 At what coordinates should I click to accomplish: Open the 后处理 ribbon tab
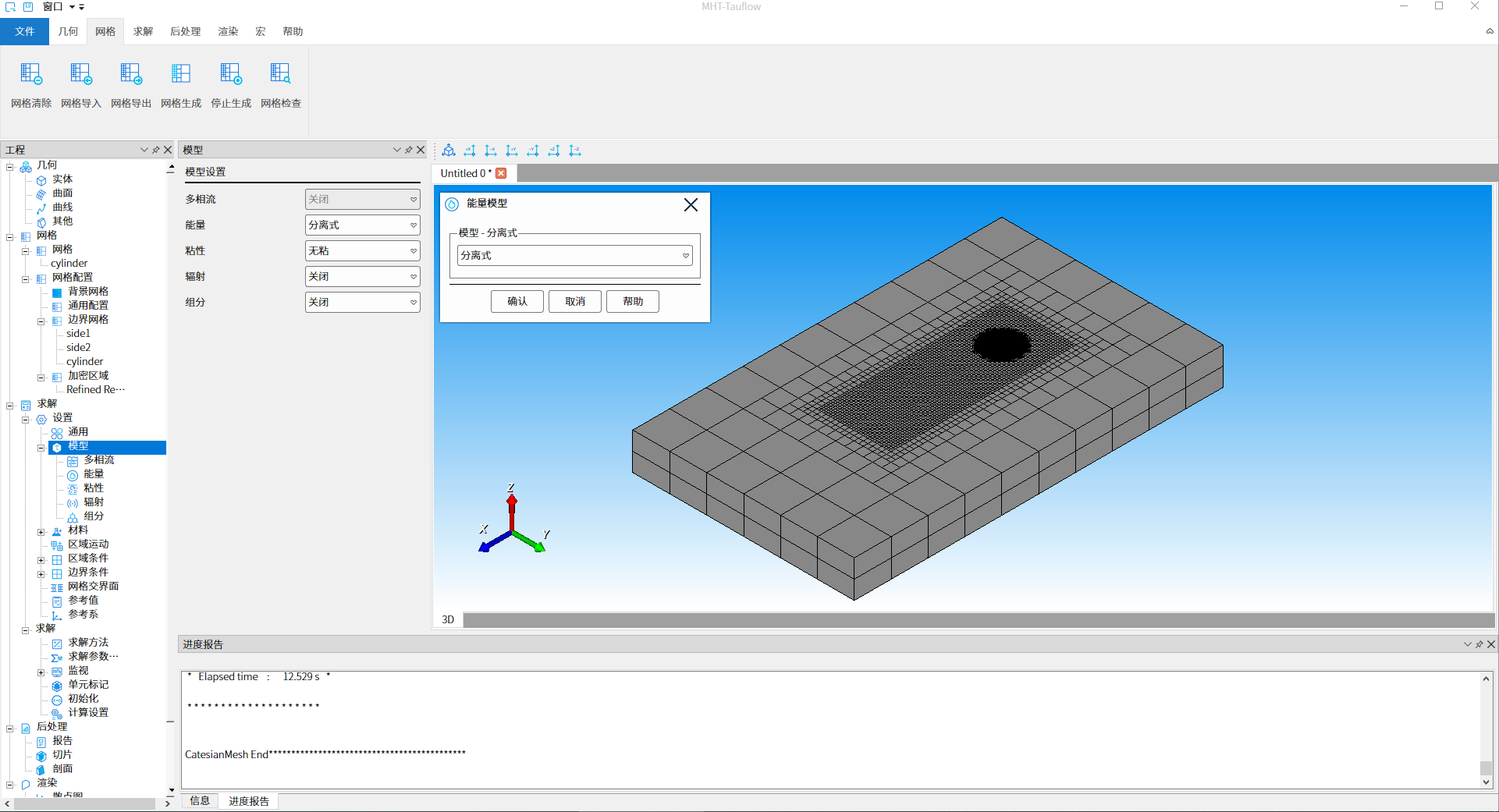(x=185, y=31)
